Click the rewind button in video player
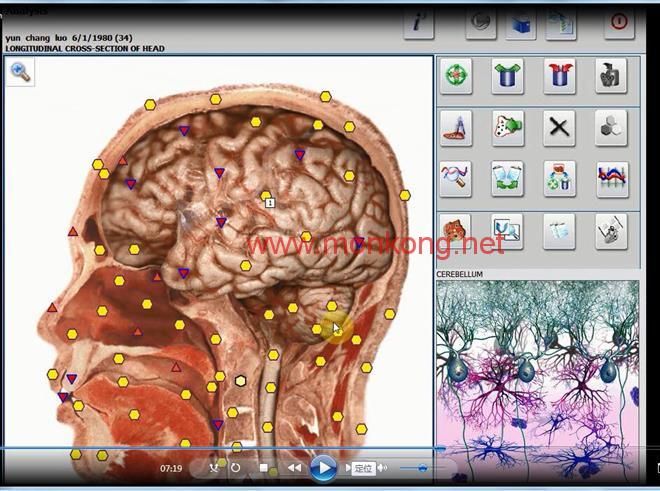Viewport: 660px width, 491px height. (x=294, y=468)
